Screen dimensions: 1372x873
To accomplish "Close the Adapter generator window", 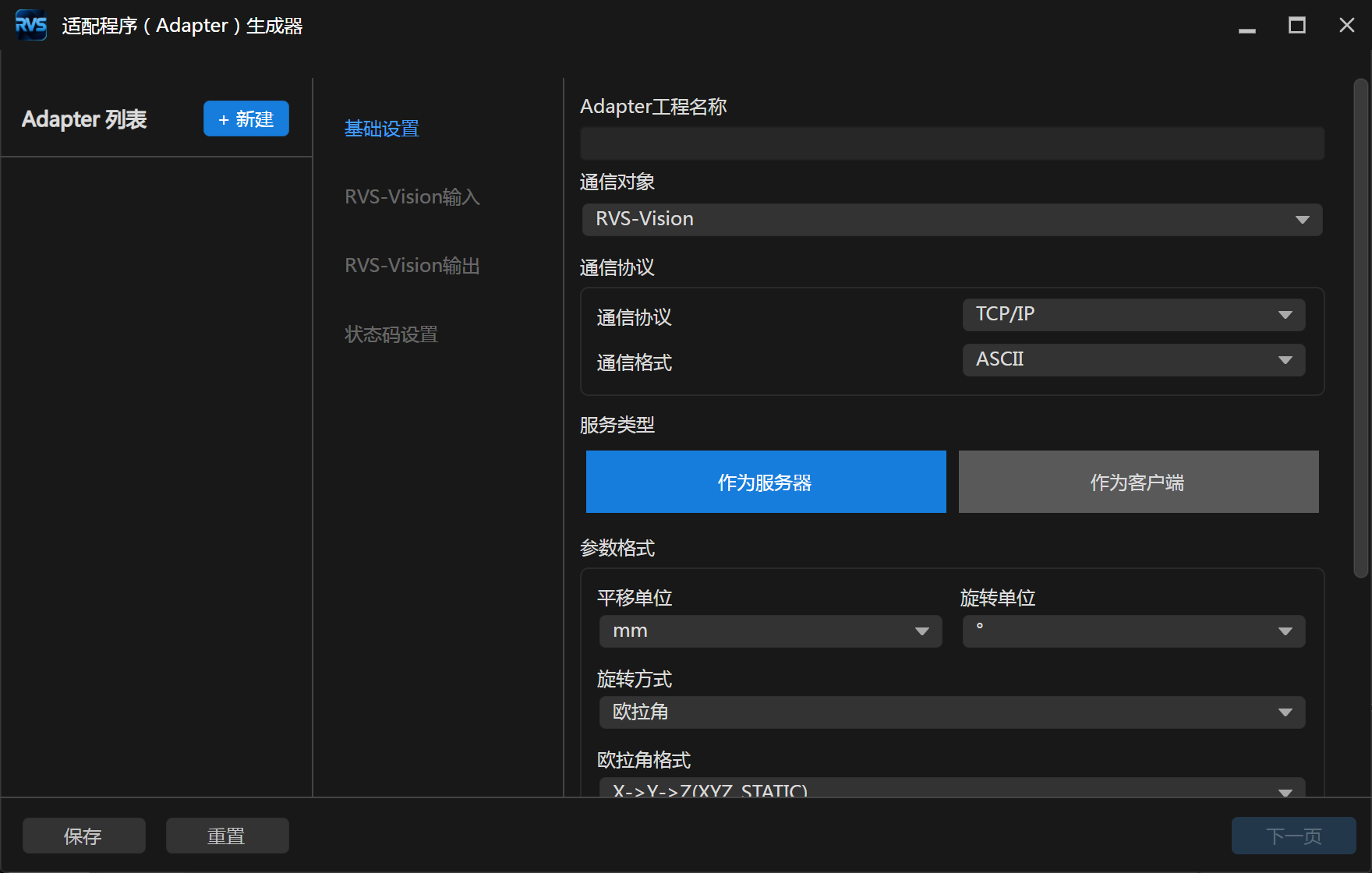I will coord(1347,26).
